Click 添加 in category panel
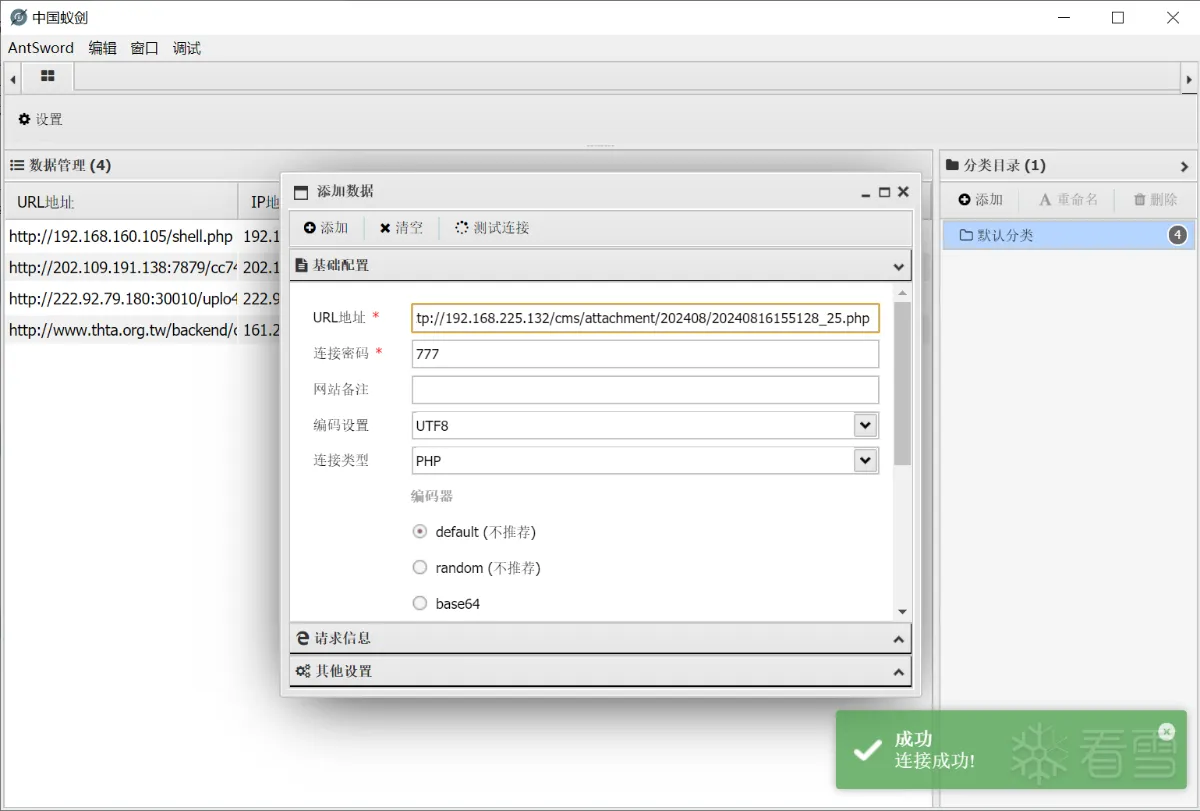 tap(980, 200)
